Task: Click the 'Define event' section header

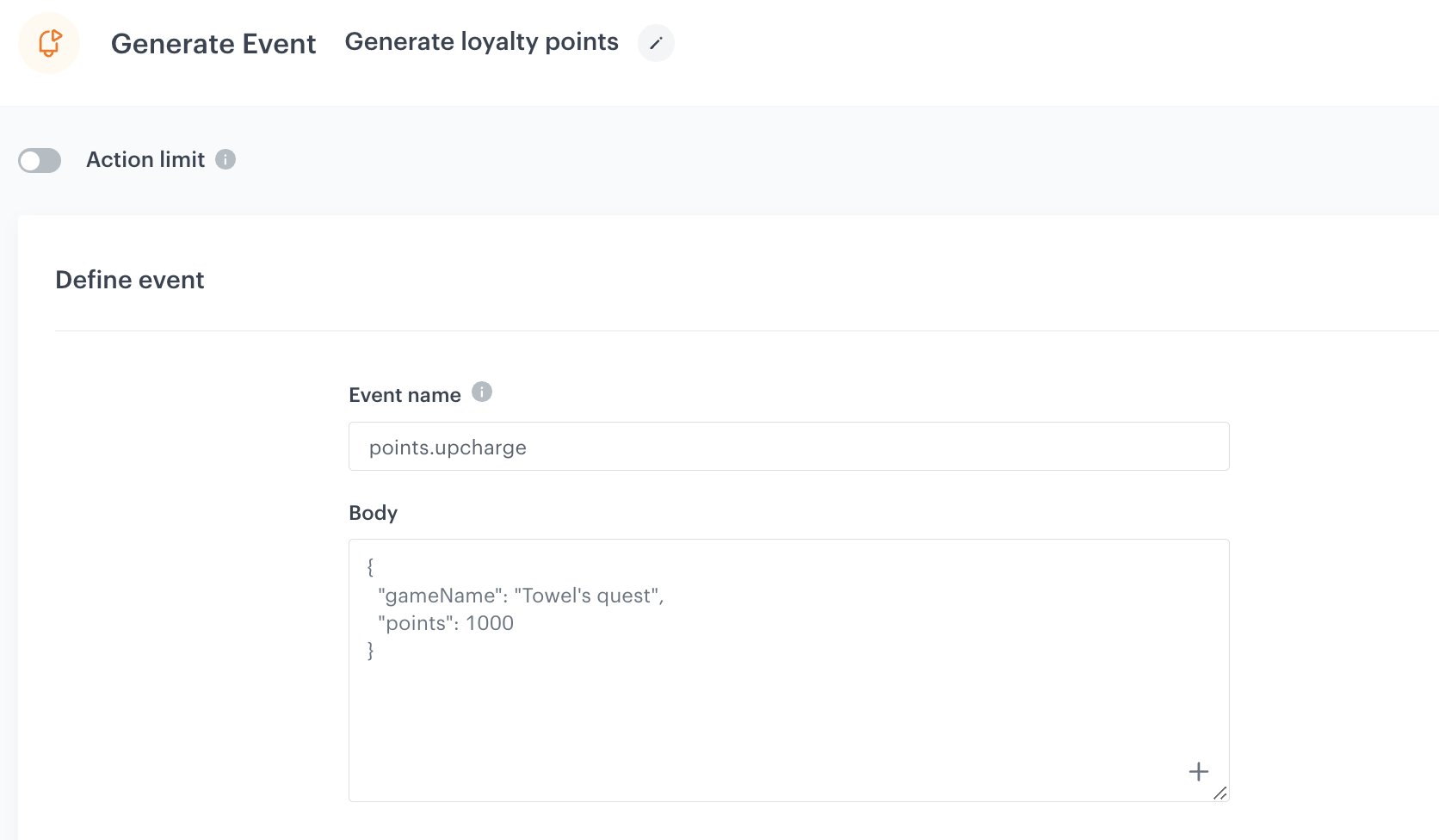Action: pos(130,279)
